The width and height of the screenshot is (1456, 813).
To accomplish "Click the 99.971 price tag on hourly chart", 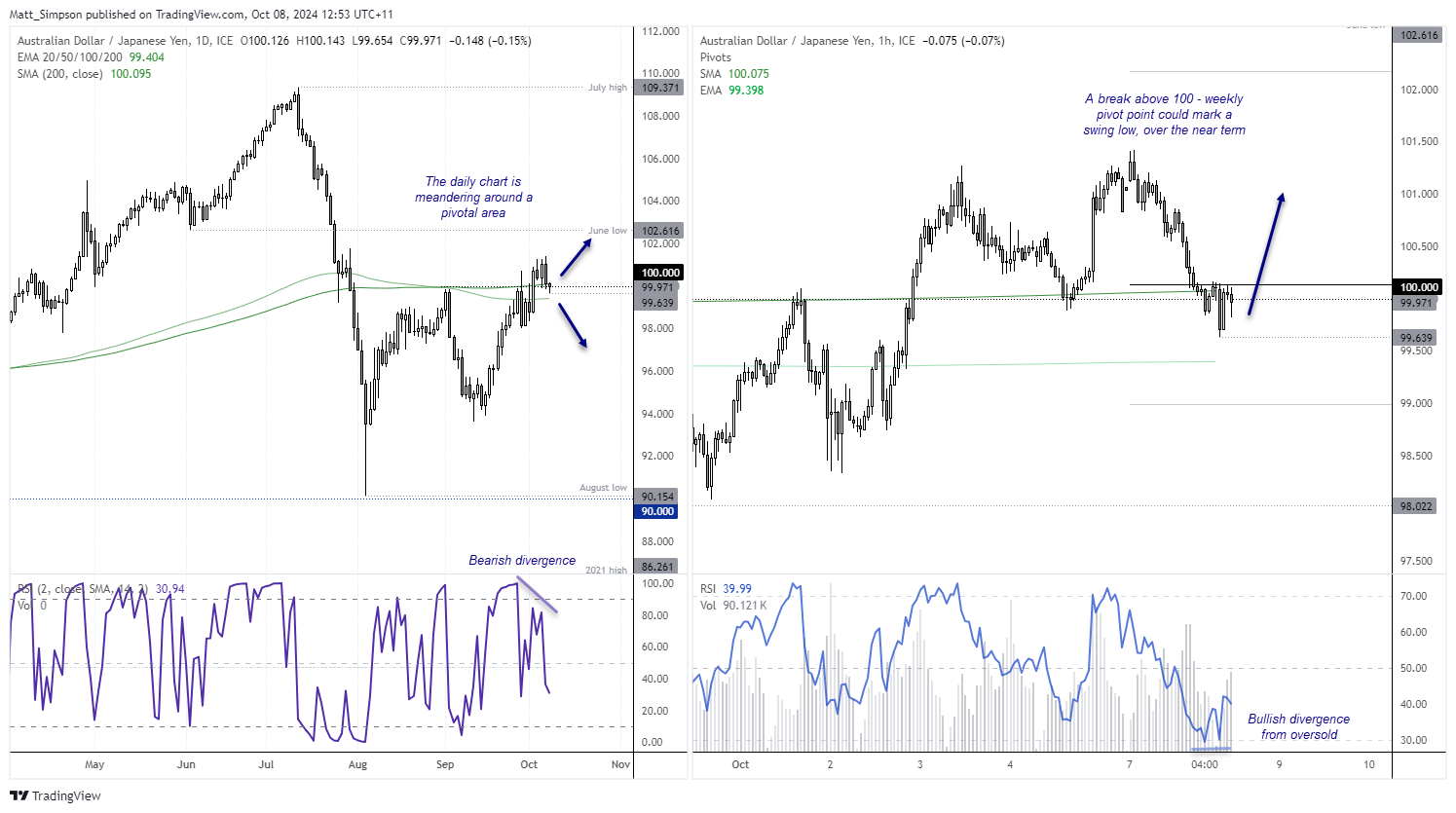I will pos(1416,303).
